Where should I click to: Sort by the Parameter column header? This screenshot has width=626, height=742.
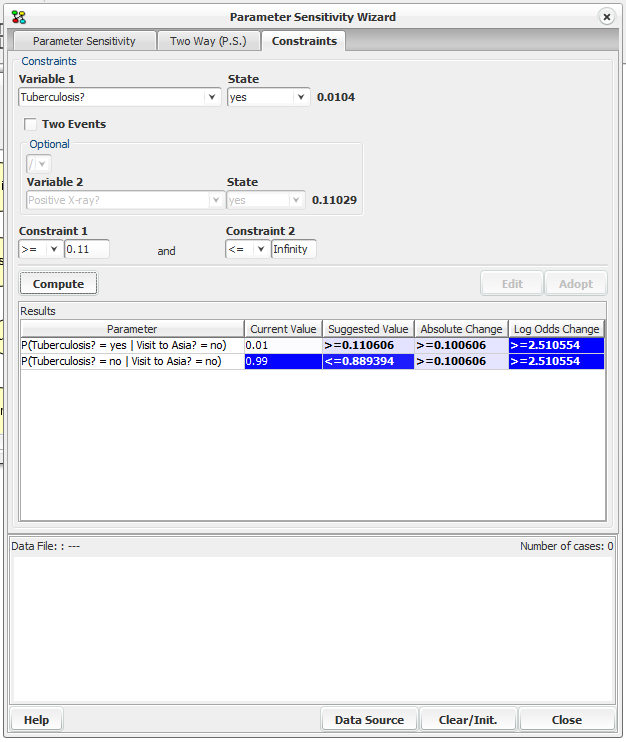[x=132, y=329]
